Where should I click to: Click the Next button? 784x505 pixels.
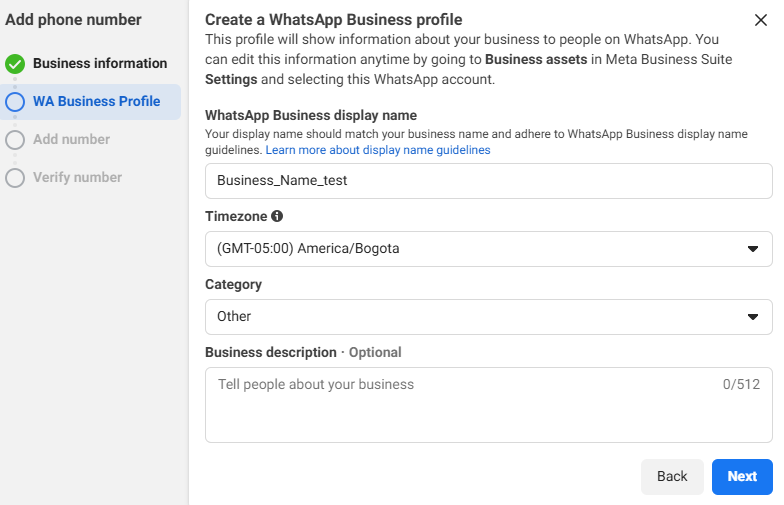tap(742, 476)
